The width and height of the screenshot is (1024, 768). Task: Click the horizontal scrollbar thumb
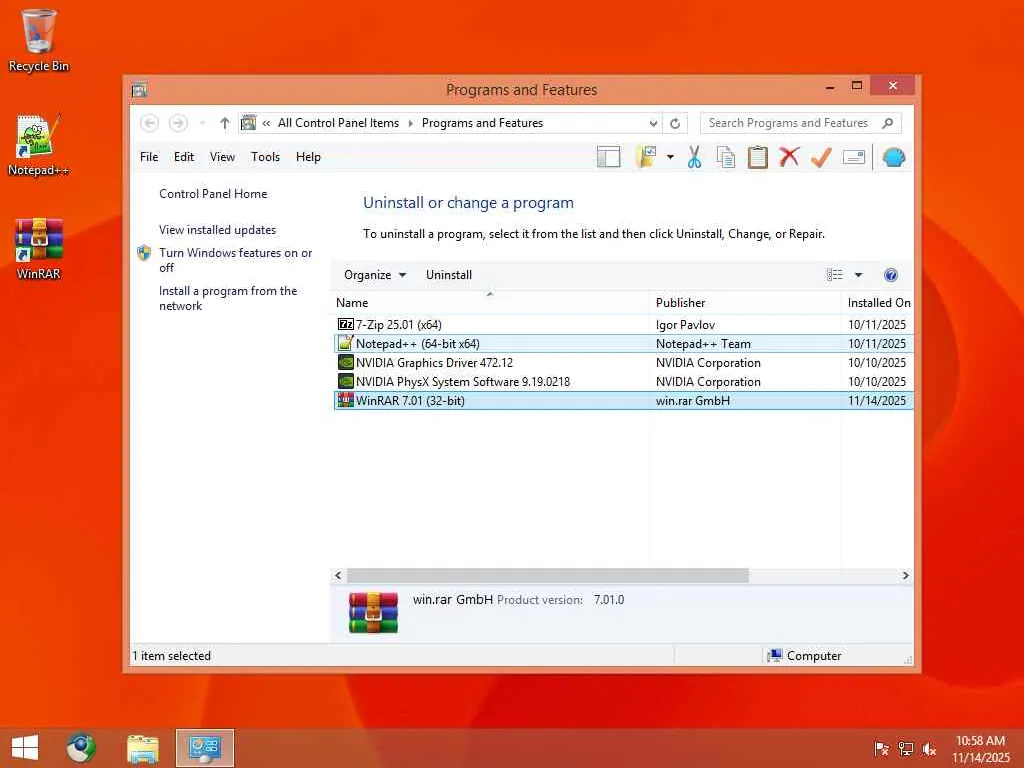(547, 575)
